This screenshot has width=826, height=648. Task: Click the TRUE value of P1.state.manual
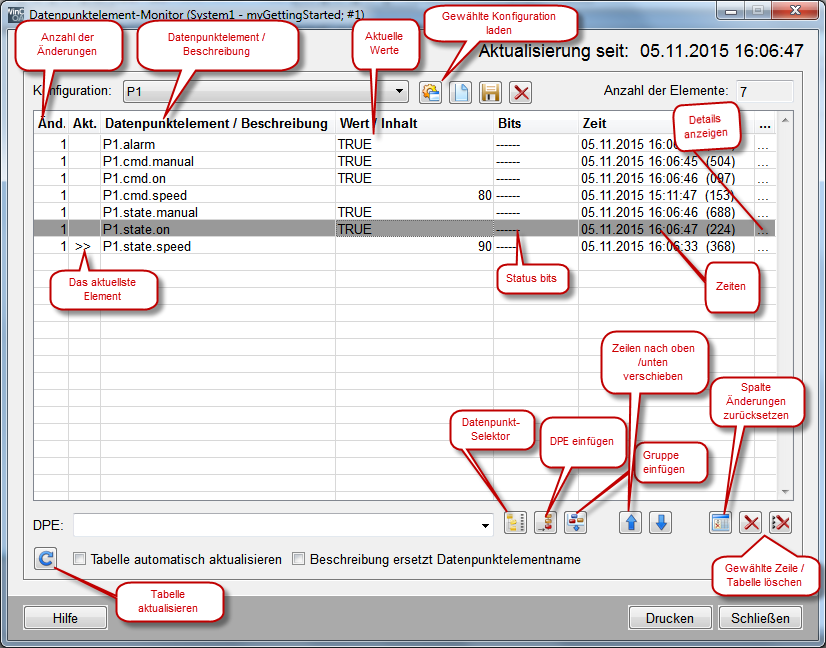point(355,212)
